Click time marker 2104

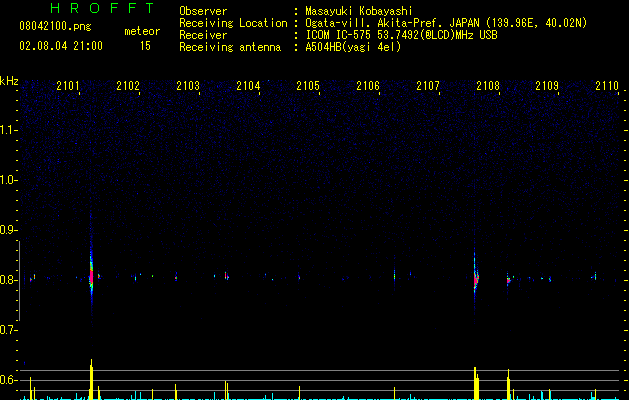pos(248,86)
